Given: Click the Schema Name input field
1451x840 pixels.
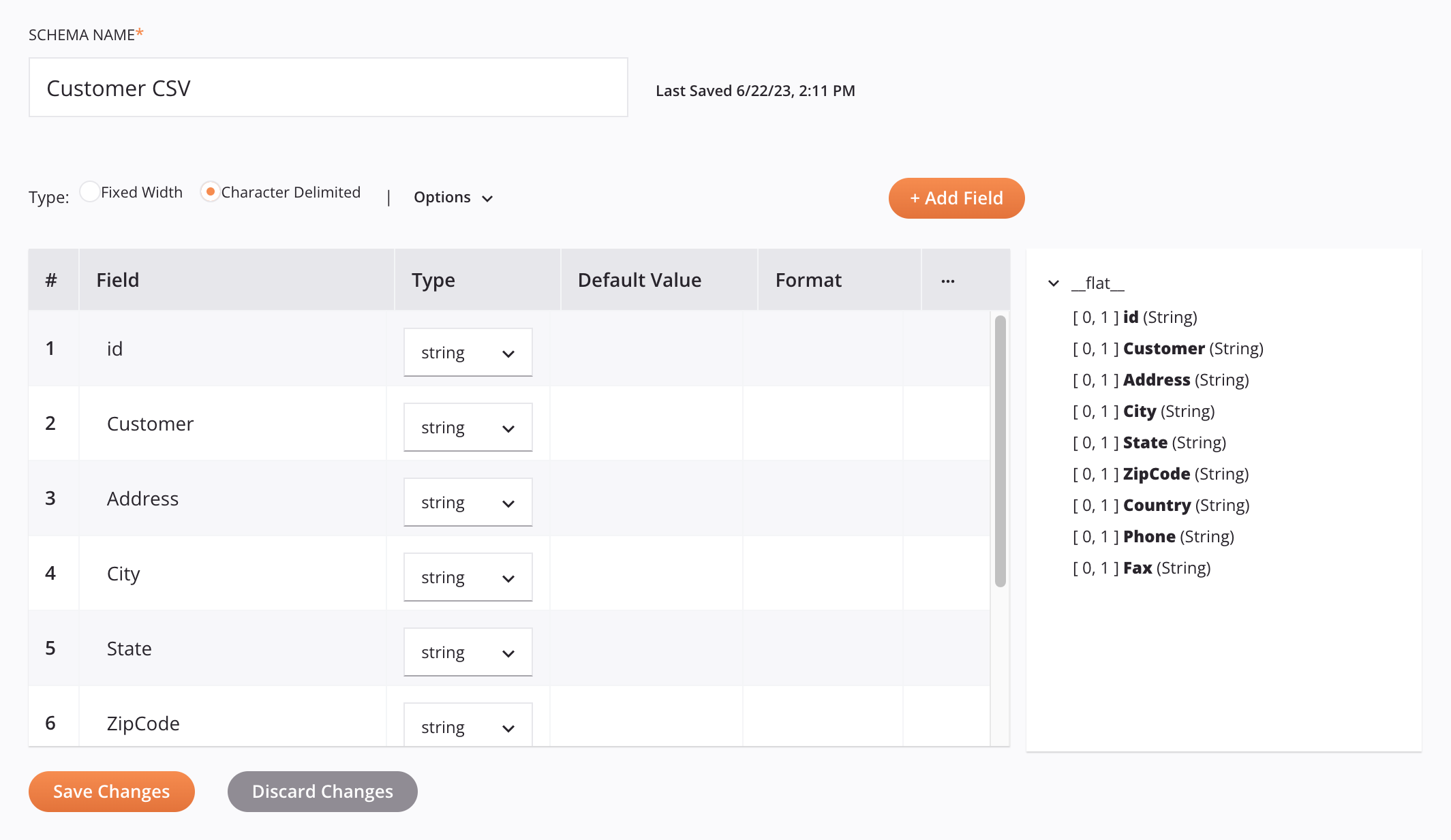Looking at the screenshot, I should (329, 87).
